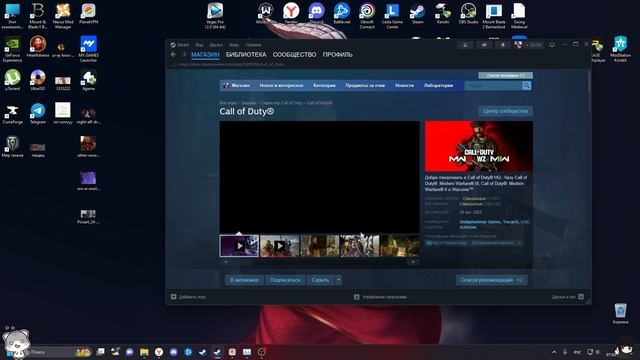Launch PlanetVPN from the desktop
Viewport: 640px width, 360px height.
tap(88, 13)
